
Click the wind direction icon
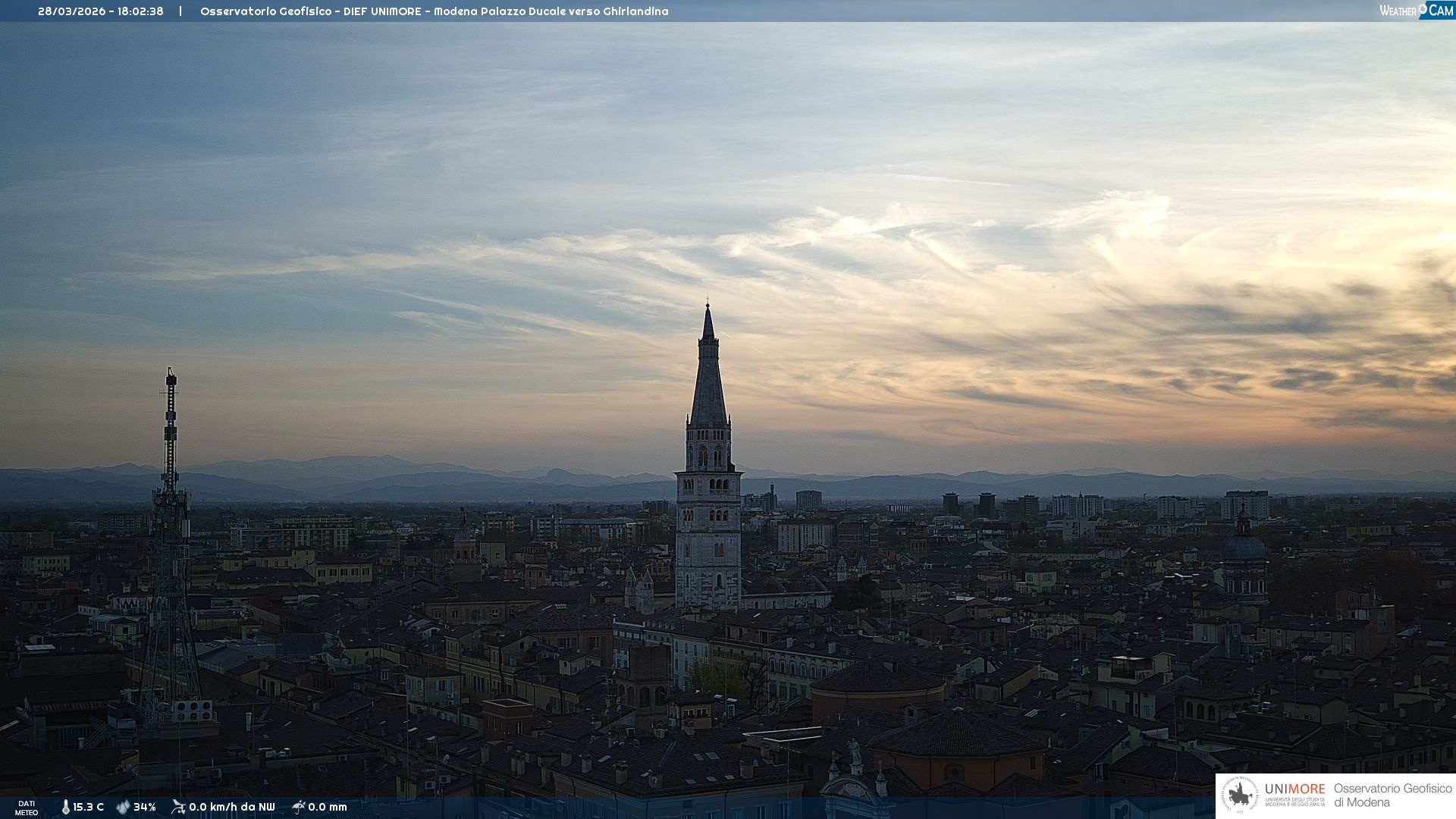click(178, 807)
